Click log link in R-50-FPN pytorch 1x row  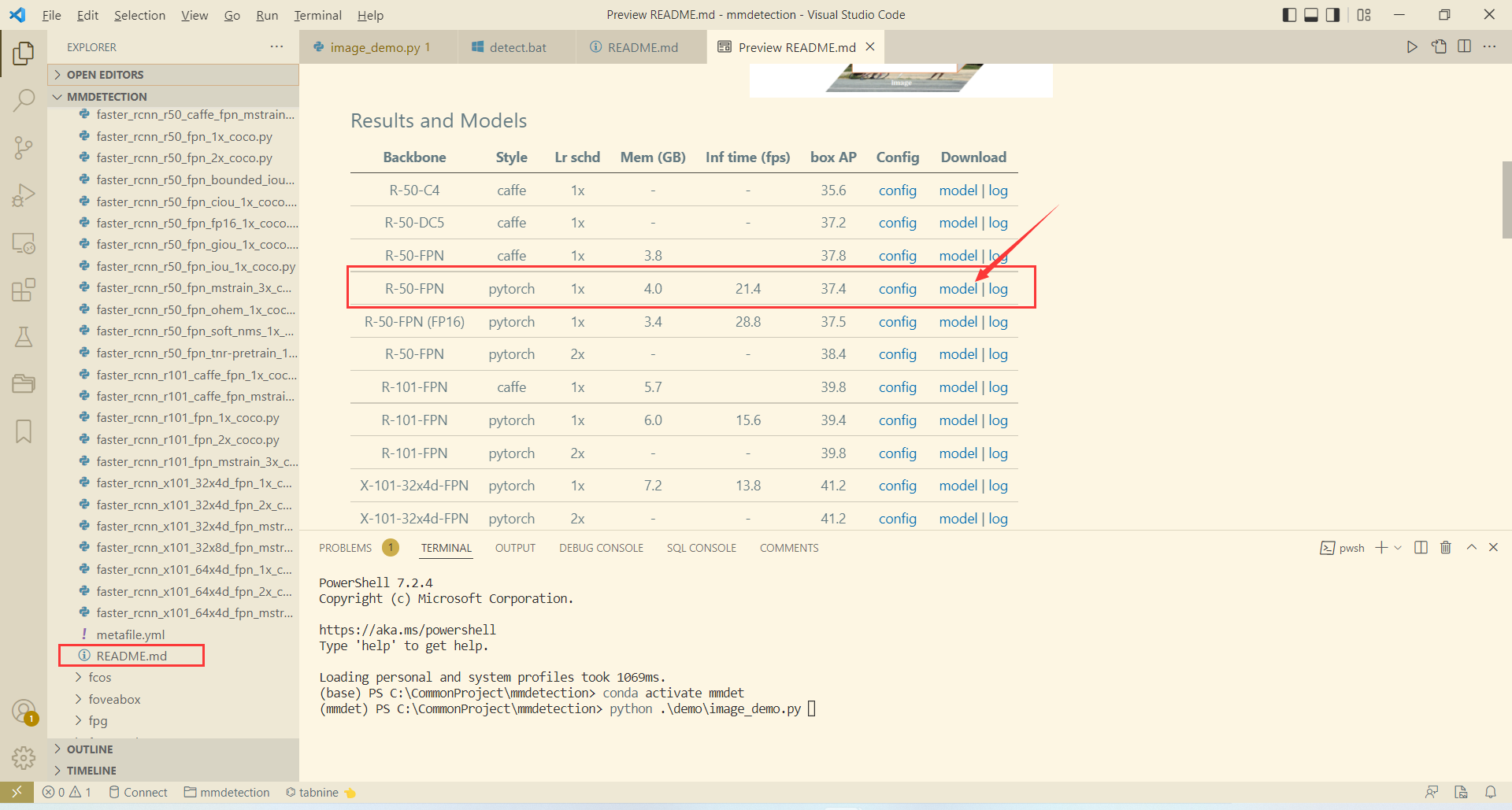(998, 289)
